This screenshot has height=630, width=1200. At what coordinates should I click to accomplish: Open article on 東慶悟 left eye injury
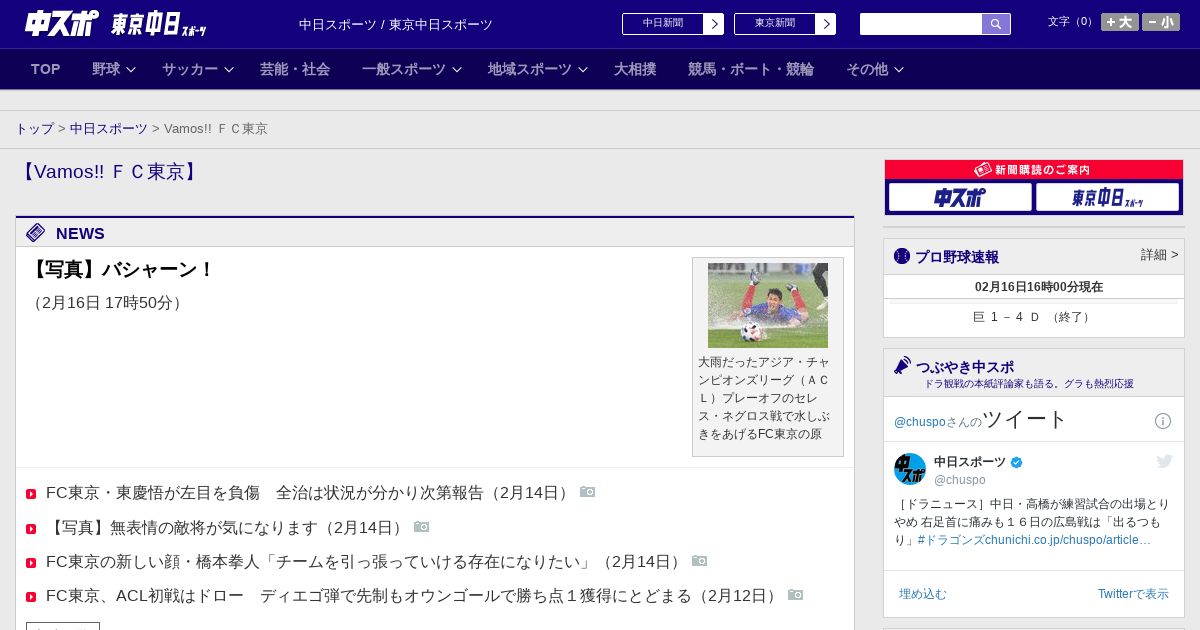tap(310, 493)
